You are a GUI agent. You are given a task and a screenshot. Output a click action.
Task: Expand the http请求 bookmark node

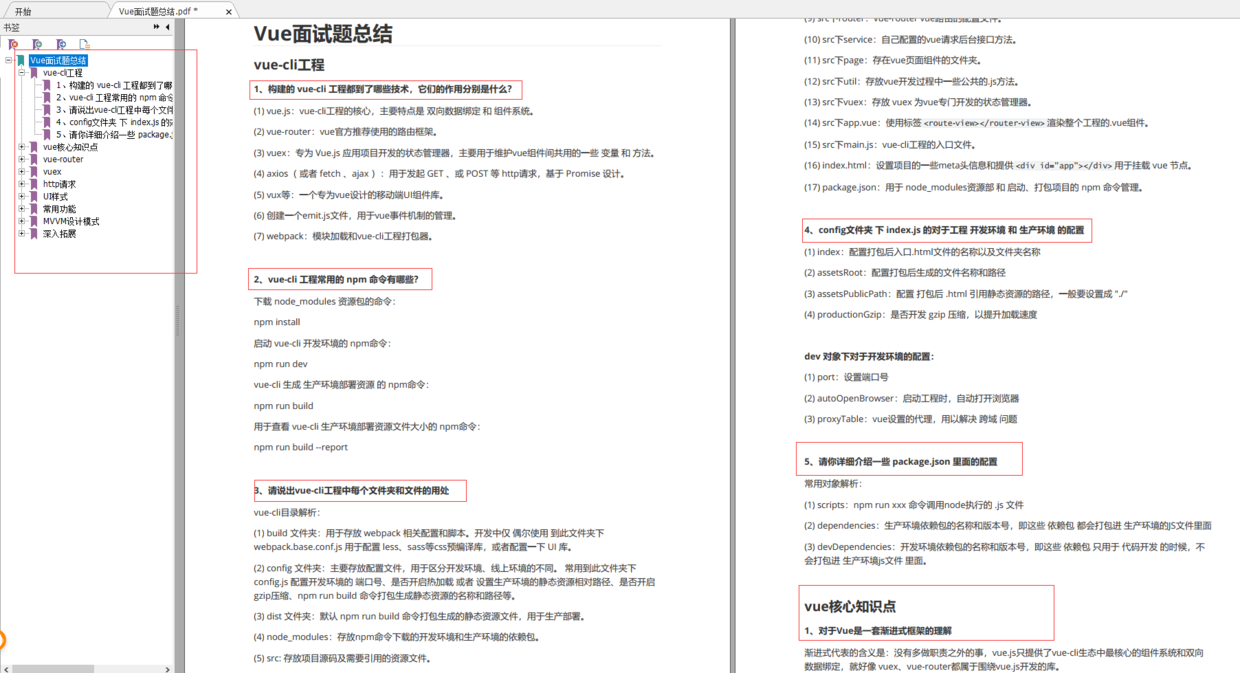click(x=21, y=184)
